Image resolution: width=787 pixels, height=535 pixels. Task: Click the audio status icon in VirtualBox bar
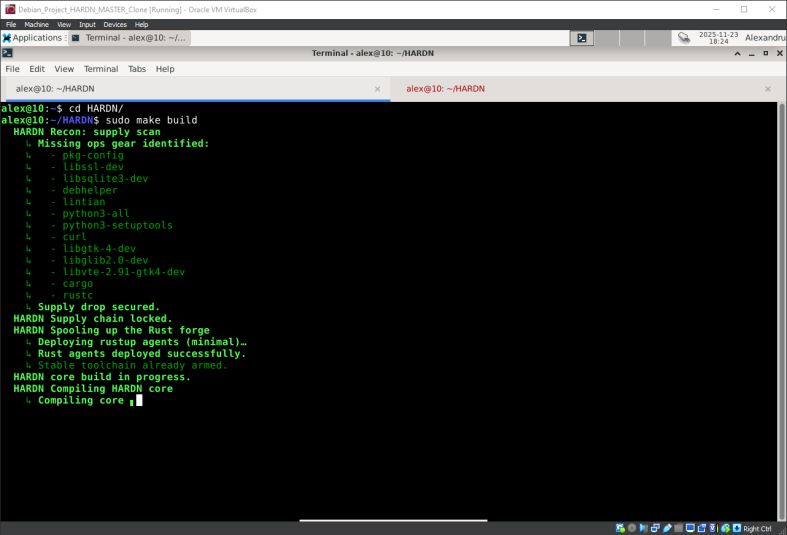click(643, 528)
